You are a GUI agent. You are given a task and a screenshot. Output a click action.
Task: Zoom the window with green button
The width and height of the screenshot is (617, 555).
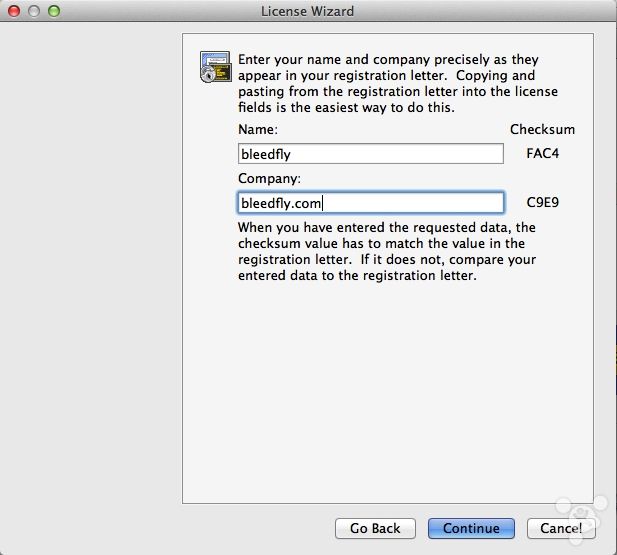click(x=54, y=11)
